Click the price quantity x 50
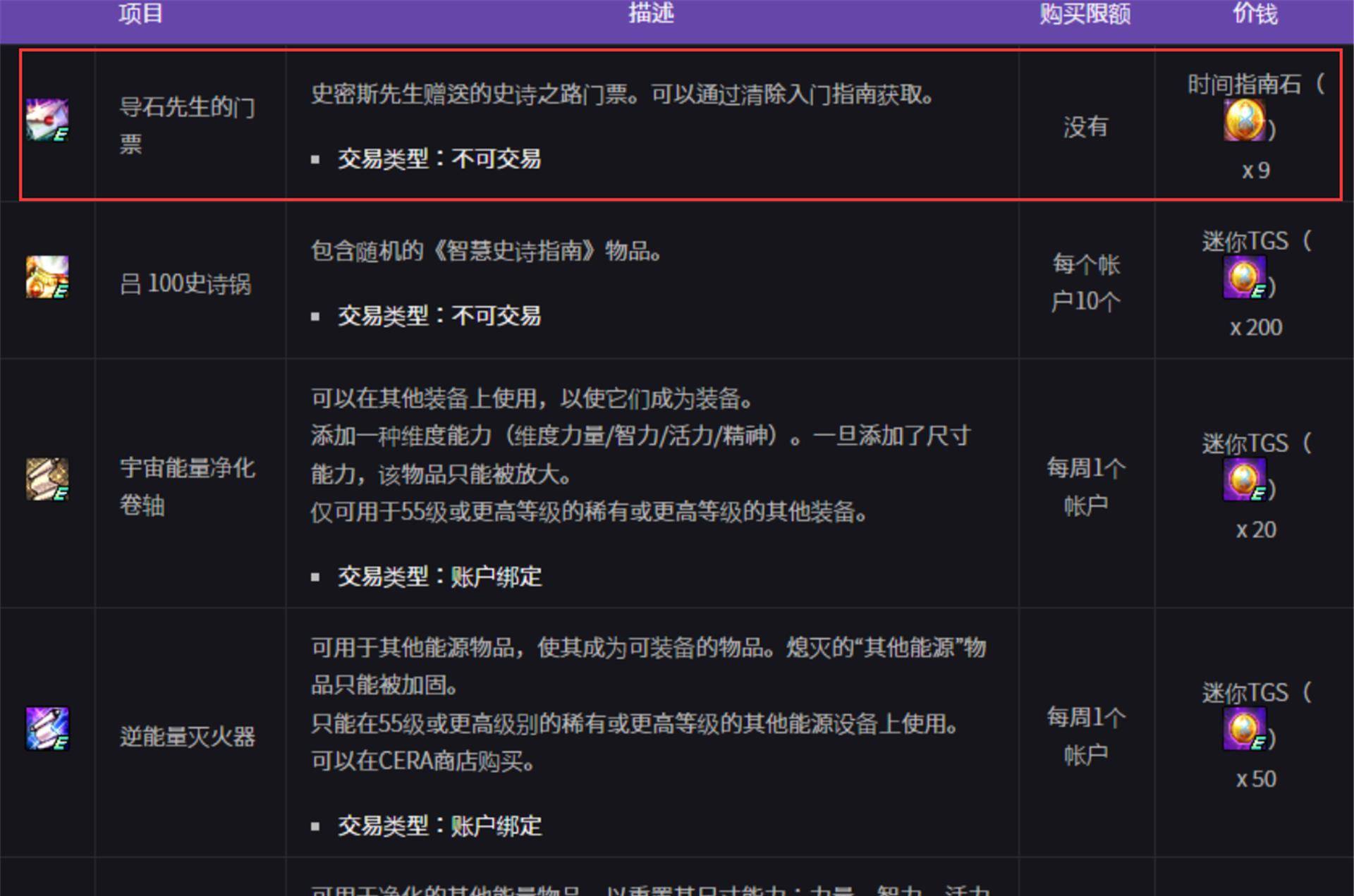 pyautogui.click(x=1256, y=780)
